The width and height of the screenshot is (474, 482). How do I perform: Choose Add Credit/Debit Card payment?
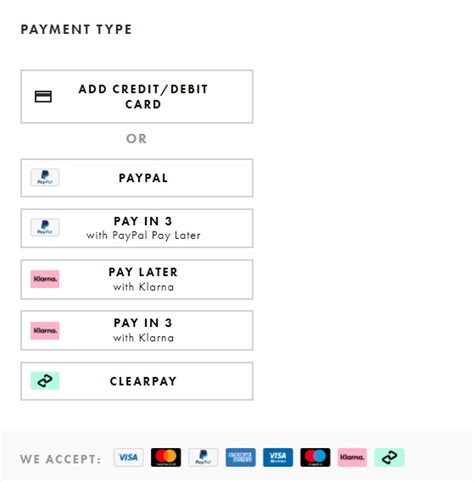[137, 97]
